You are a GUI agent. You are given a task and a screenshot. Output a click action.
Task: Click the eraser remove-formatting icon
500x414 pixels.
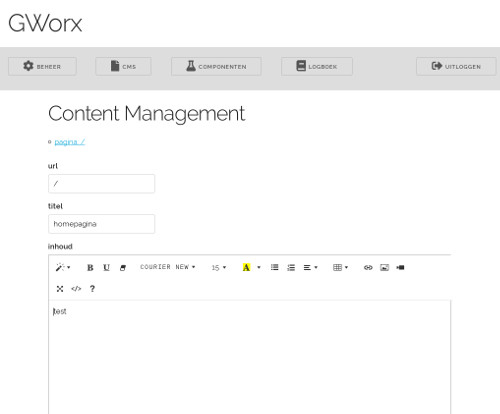coord(123,267)
